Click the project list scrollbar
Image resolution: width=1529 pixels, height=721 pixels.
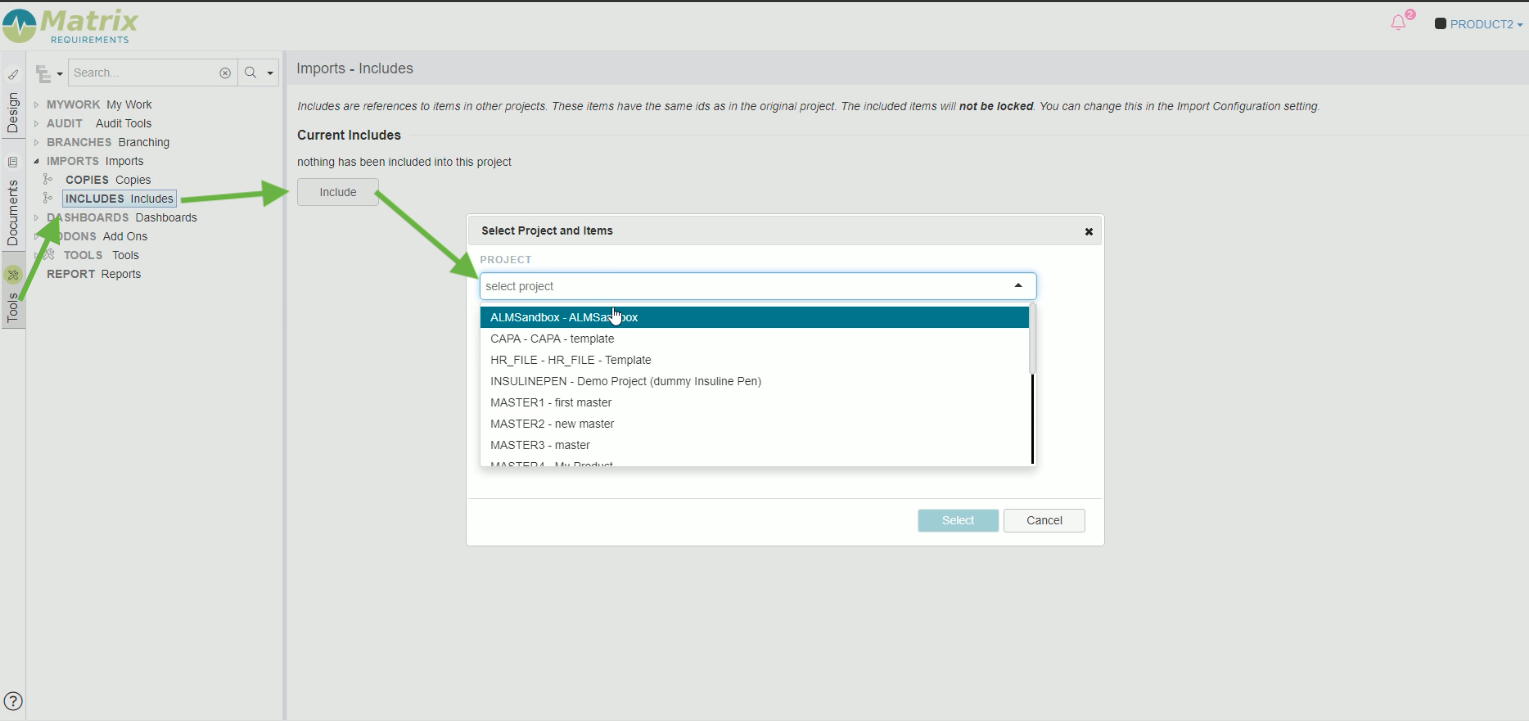click(1032, 340)
